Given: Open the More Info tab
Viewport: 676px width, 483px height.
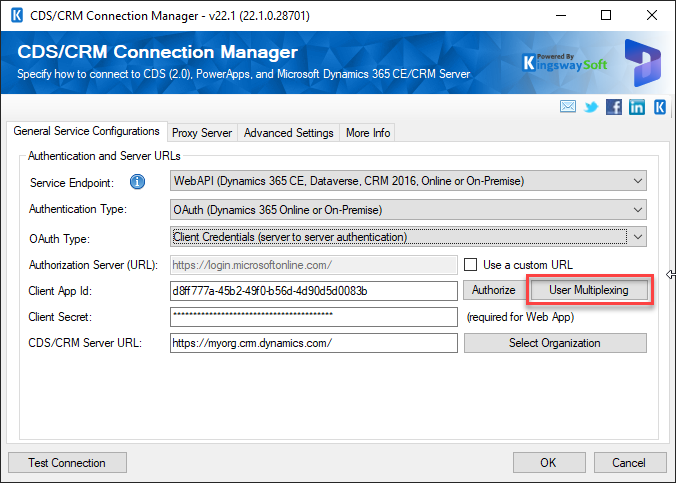Looking at the screenshot, I should (368, 133).
